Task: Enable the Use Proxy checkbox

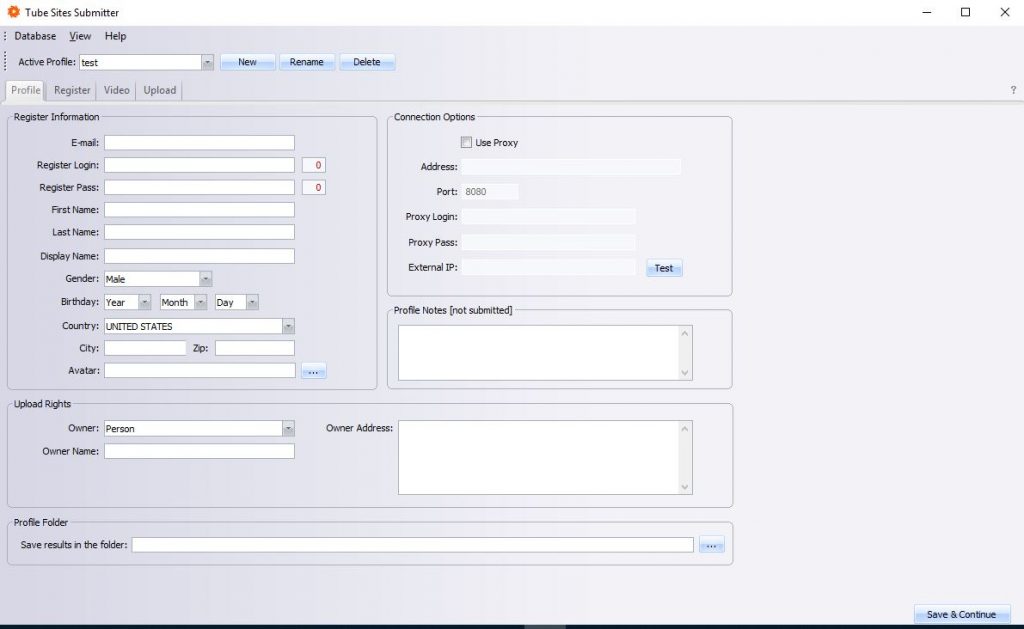Action: point(466,142)
